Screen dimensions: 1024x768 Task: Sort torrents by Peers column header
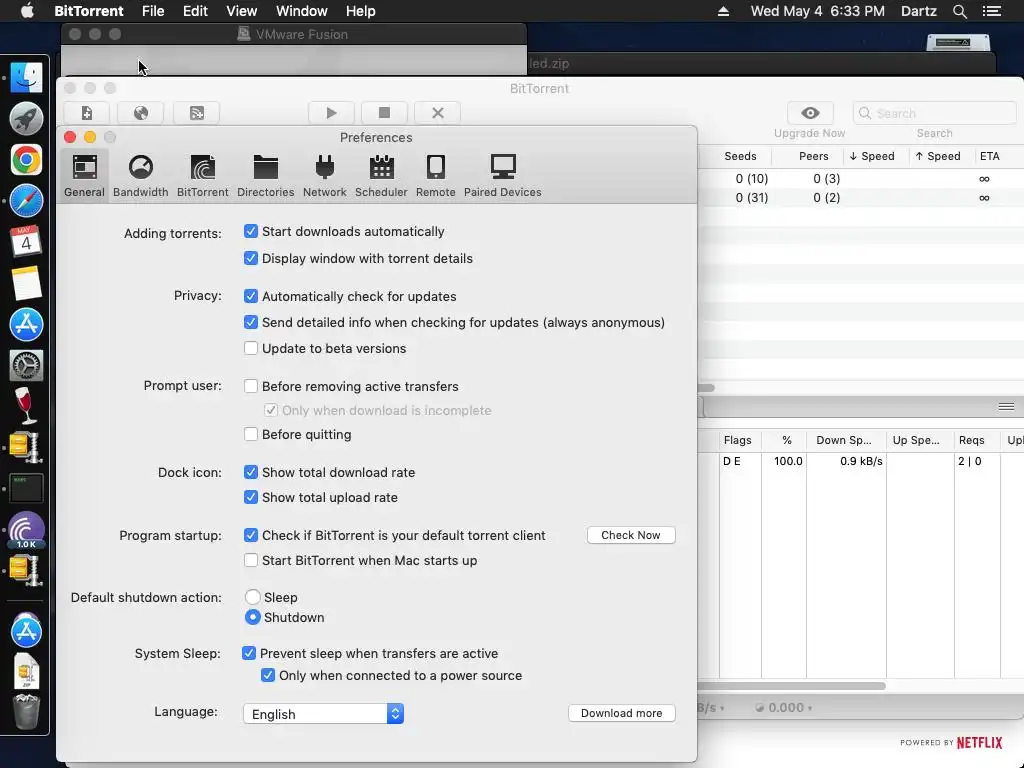(813, 156)
